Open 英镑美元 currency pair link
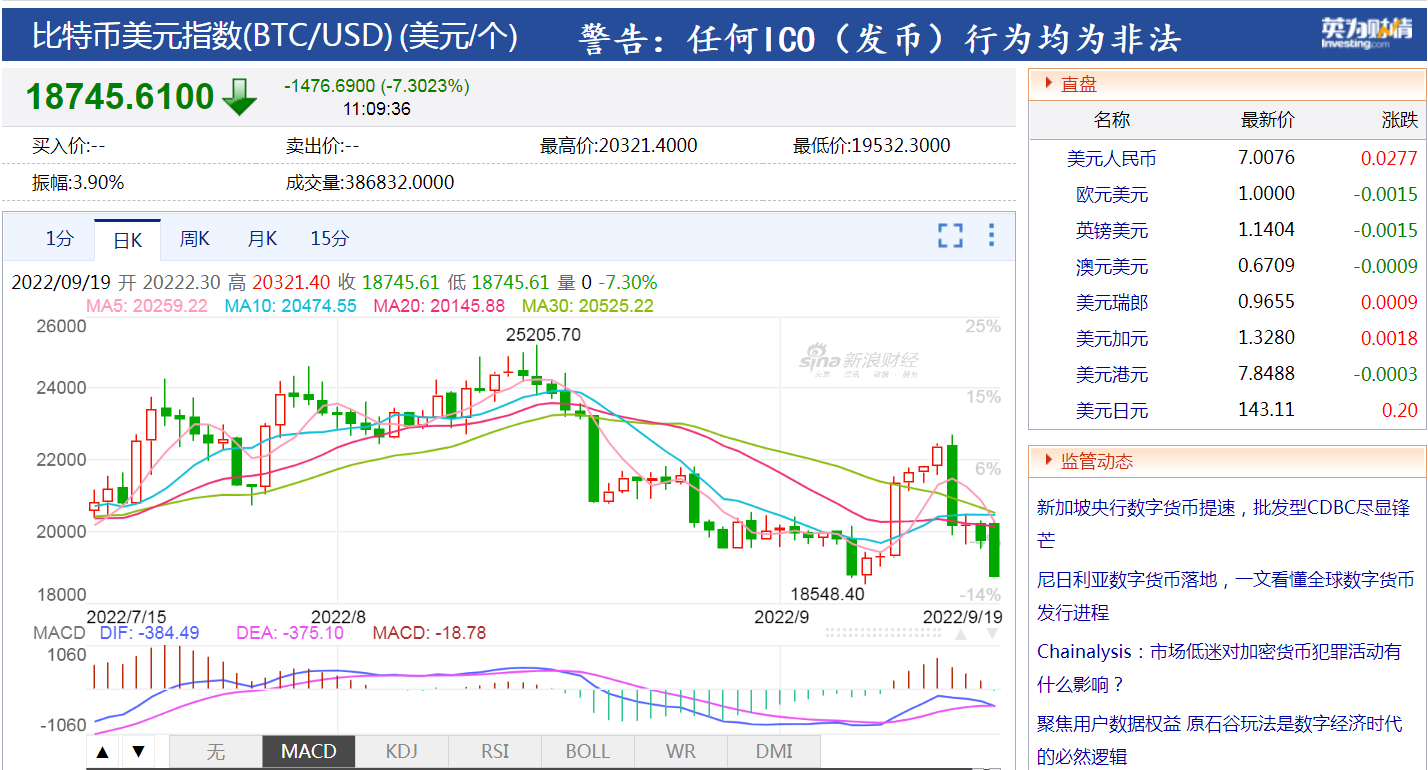This screenshot has height=770, width=1428. tap(1112, 230)
